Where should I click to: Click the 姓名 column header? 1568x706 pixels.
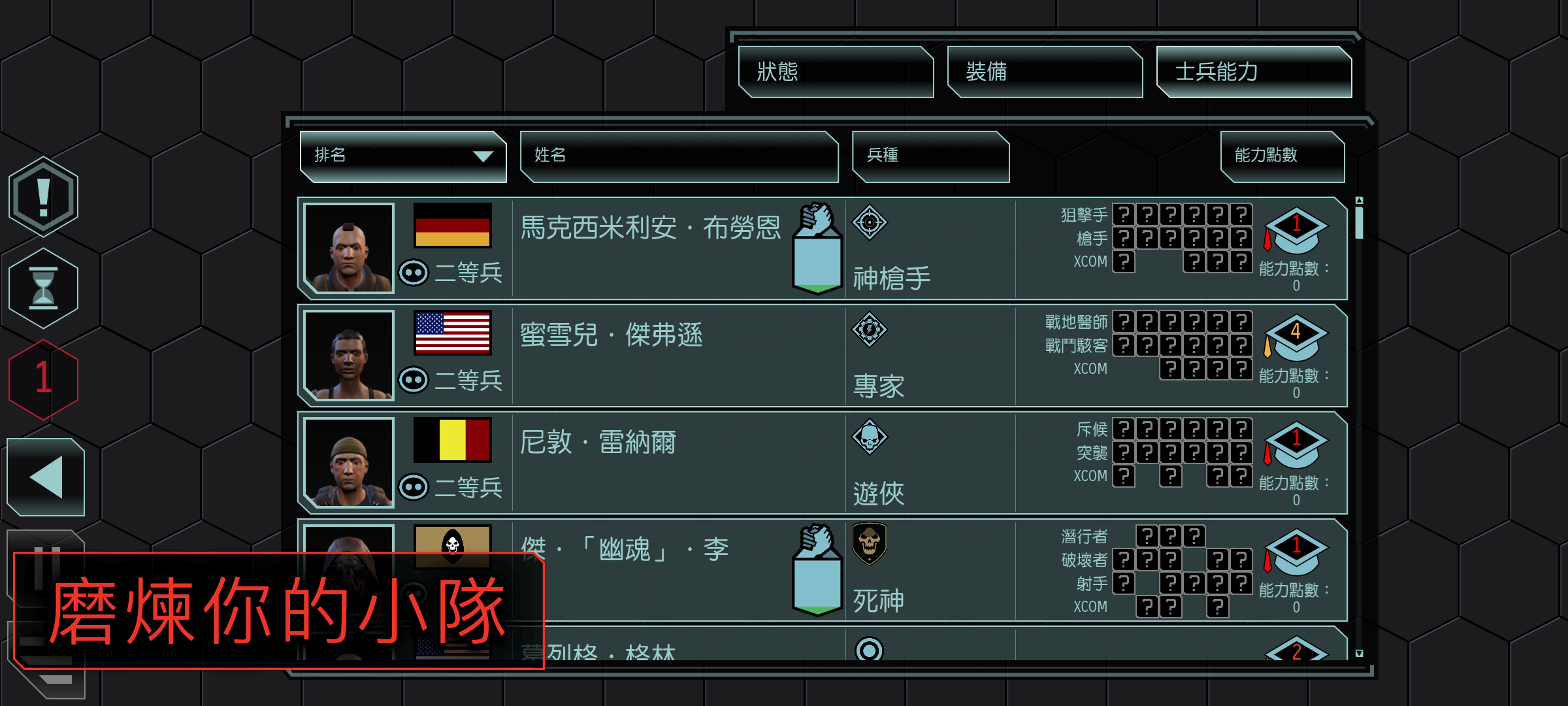click(x=679, y=156)
